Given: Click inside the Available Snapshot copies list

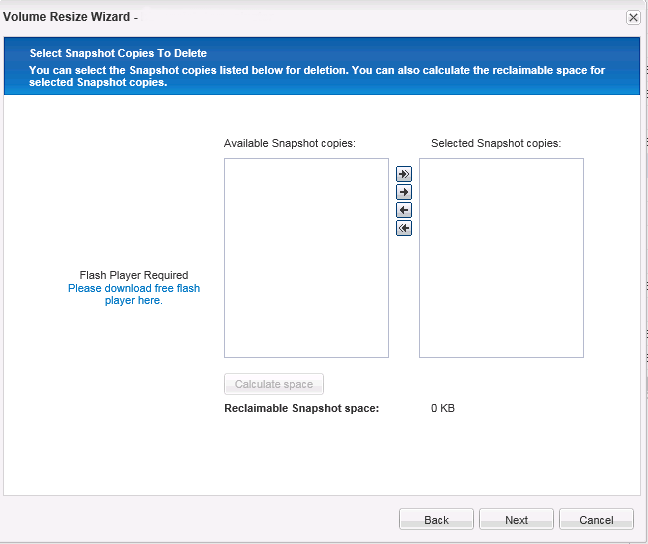Looking at the screenshot, I should tap(306, 258).
